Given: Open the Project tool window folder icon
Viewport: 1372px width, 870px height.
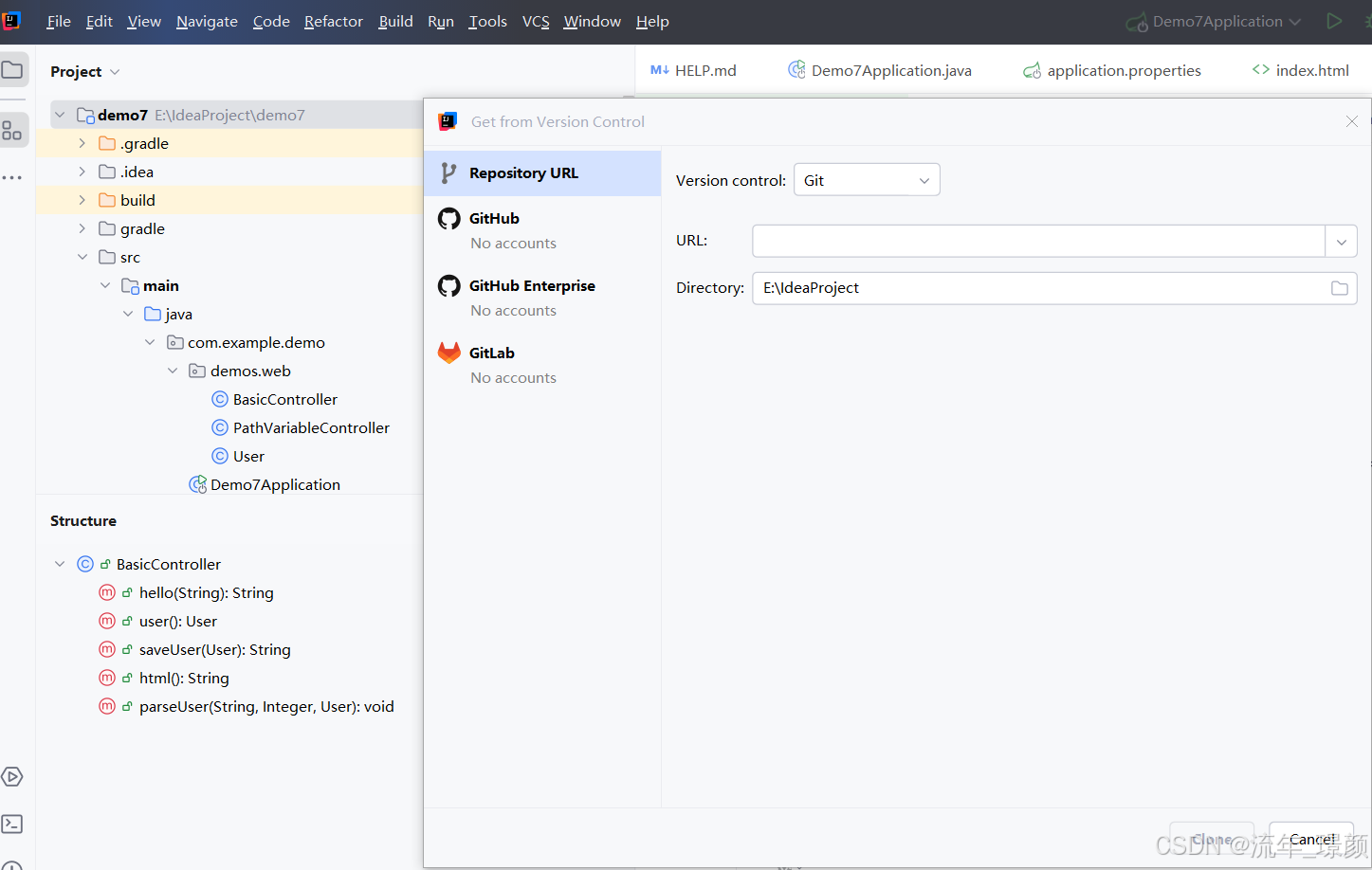Looking at the screenshot, I should click(12, 70).
